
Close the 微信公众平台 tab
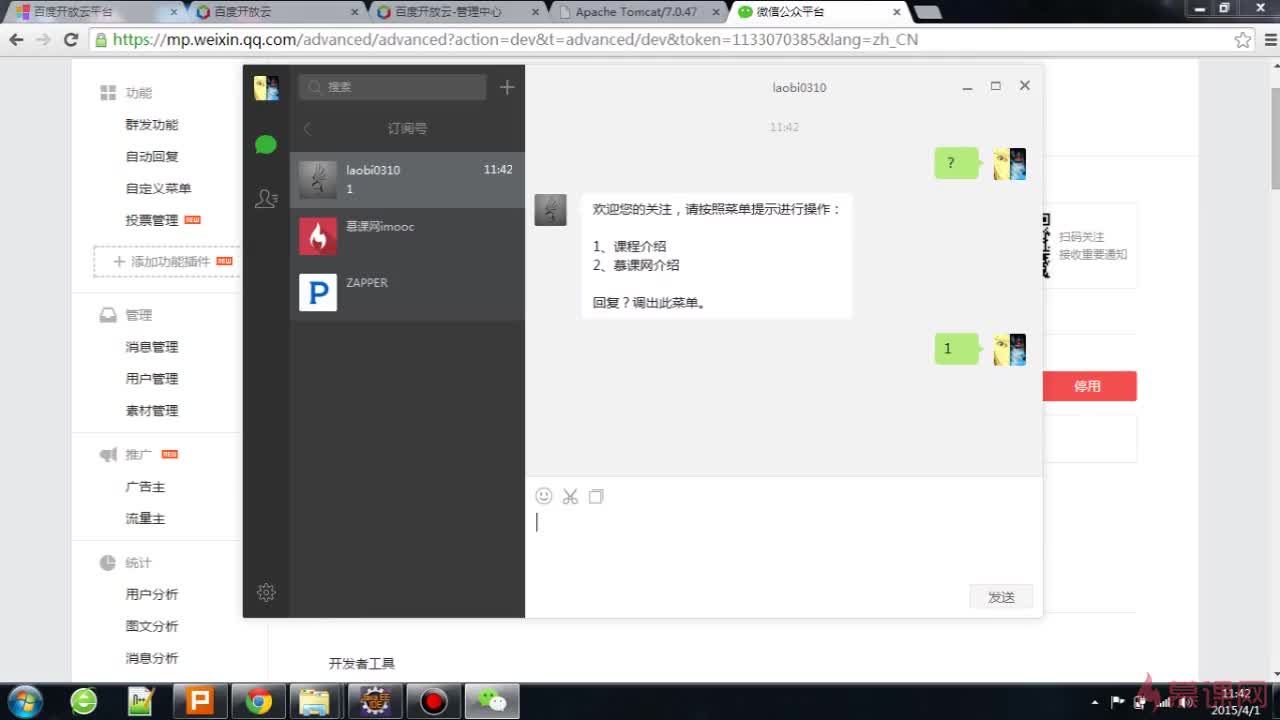pyautogui.click(x=896, y=12)
